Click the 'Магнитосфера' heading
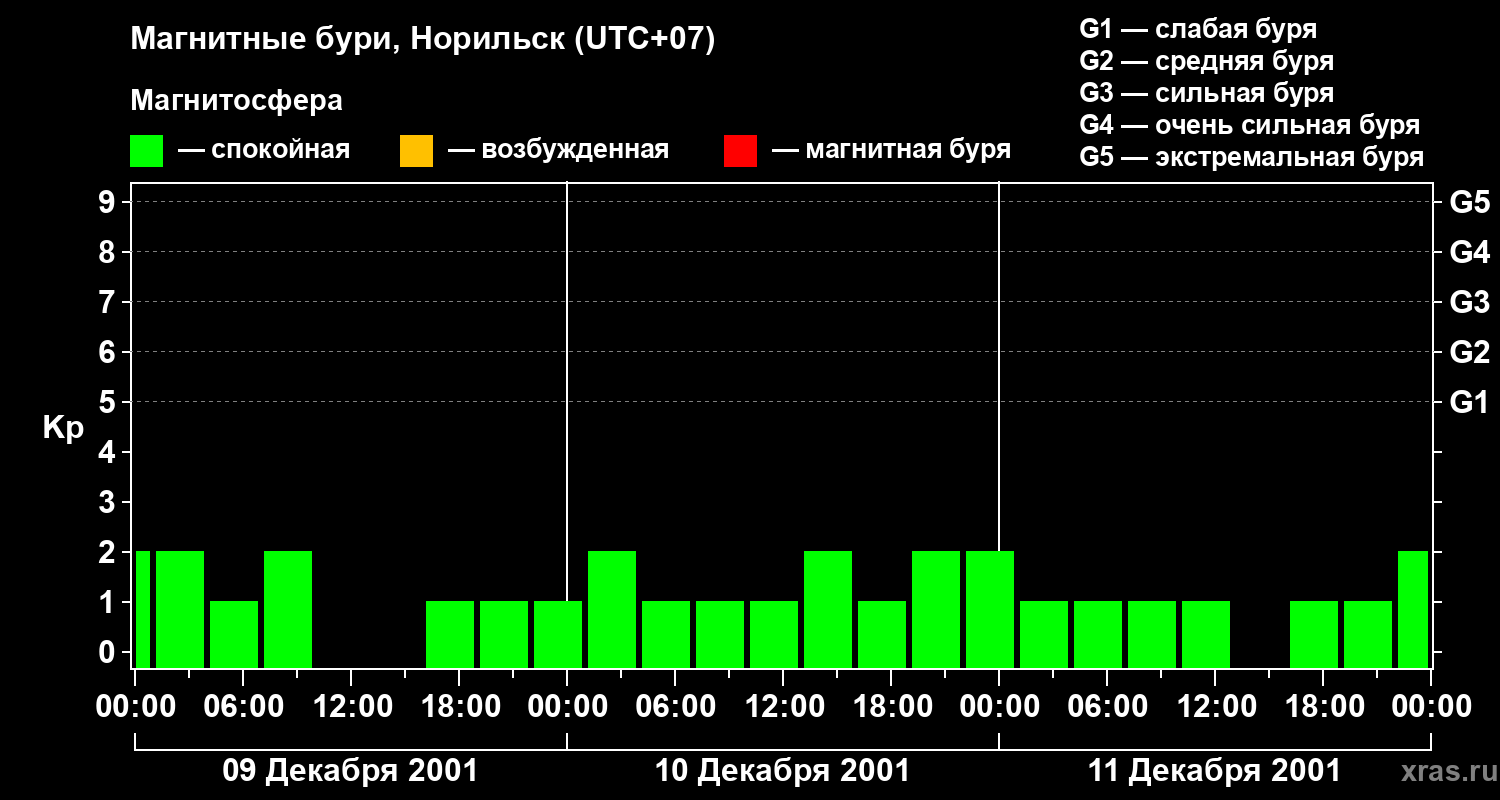The height and width of the screenshot is (800, 1500). click(236, 101)
